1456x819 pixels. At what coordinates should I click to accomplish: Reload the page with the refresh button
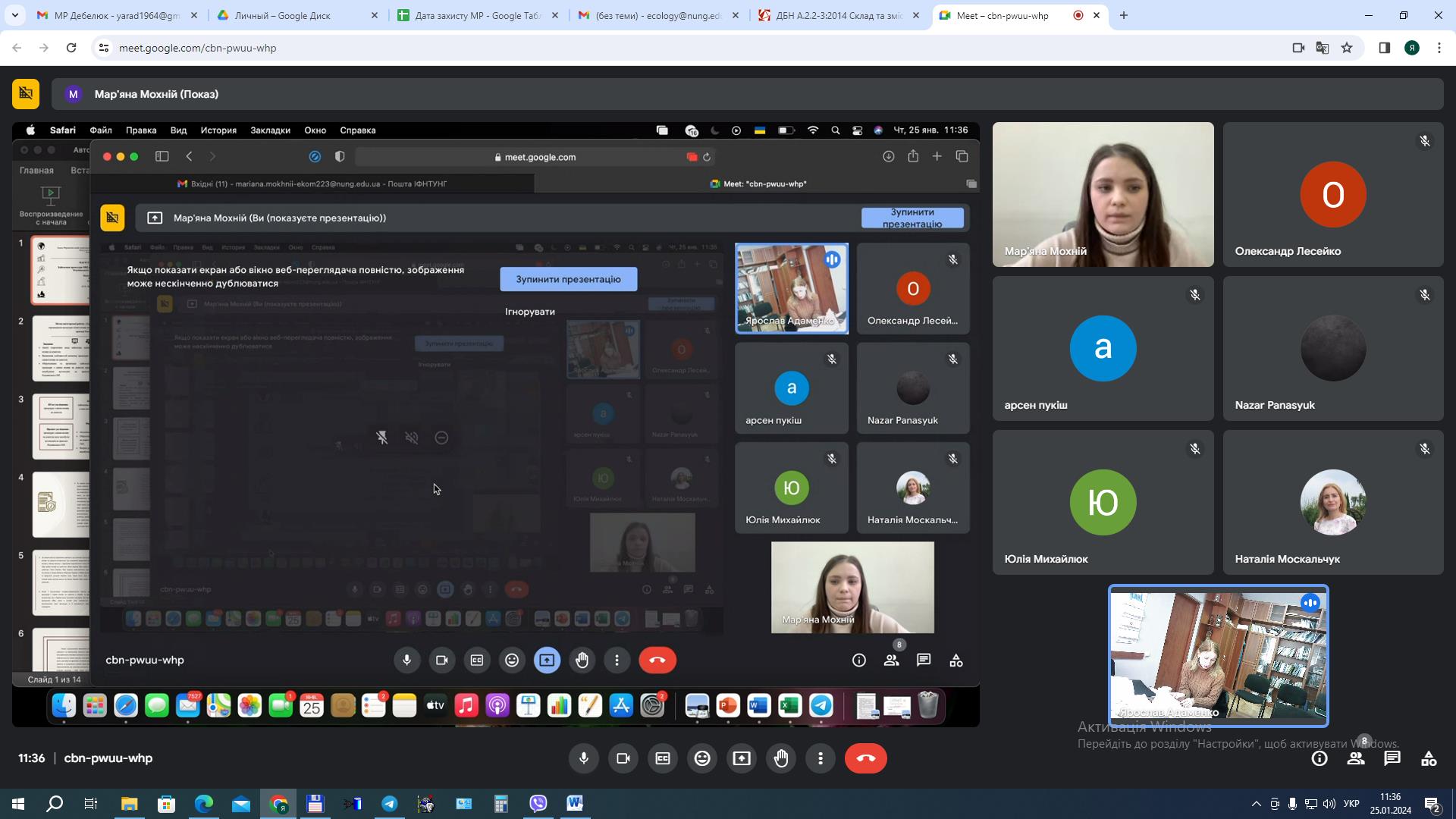pos(71,48)
